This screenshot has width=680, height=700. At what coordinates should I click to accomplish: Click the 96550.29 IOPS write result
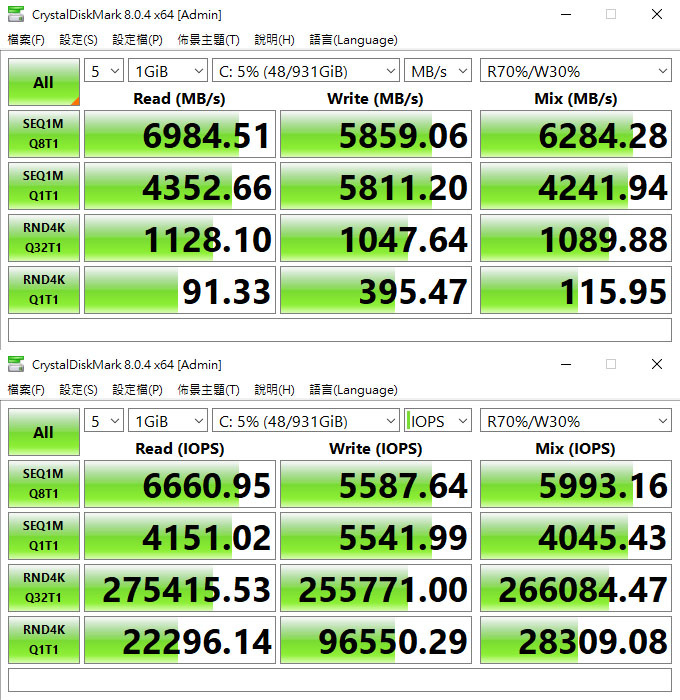(x=376, y=640)
